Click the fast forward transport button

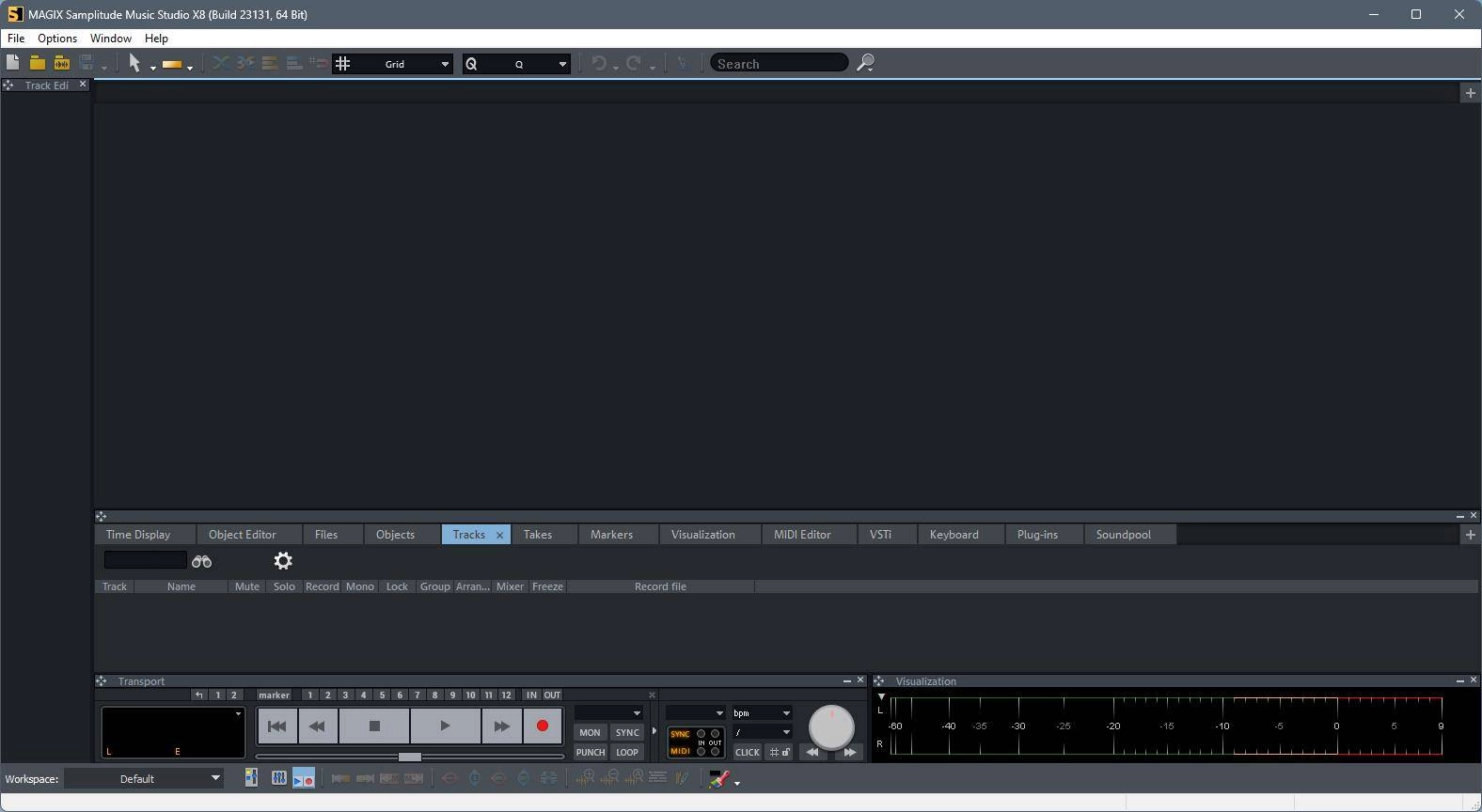tap(501, 726)
